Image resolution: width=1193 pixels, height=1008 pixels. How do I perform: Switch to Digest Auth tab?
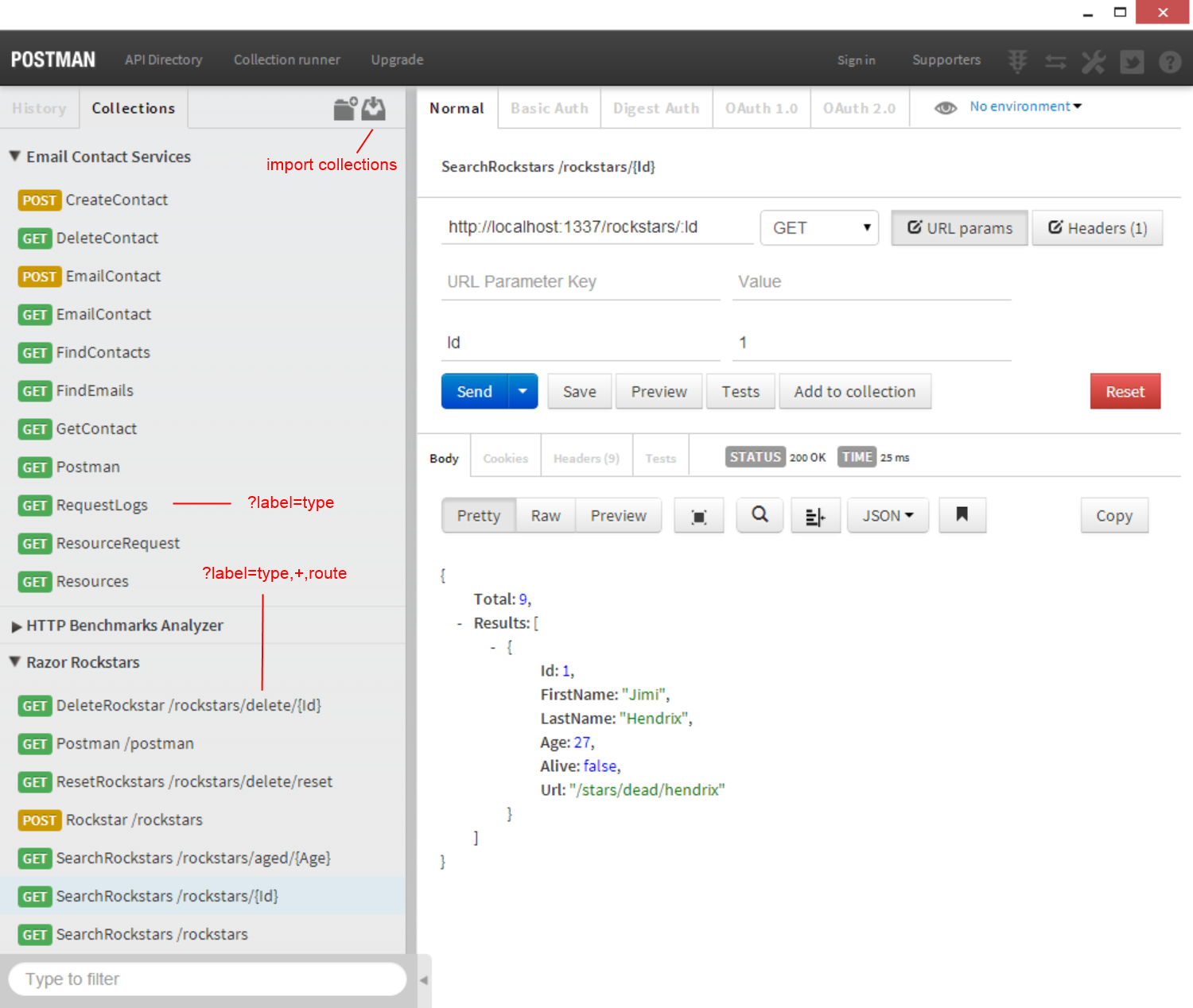tap(656, 108)
